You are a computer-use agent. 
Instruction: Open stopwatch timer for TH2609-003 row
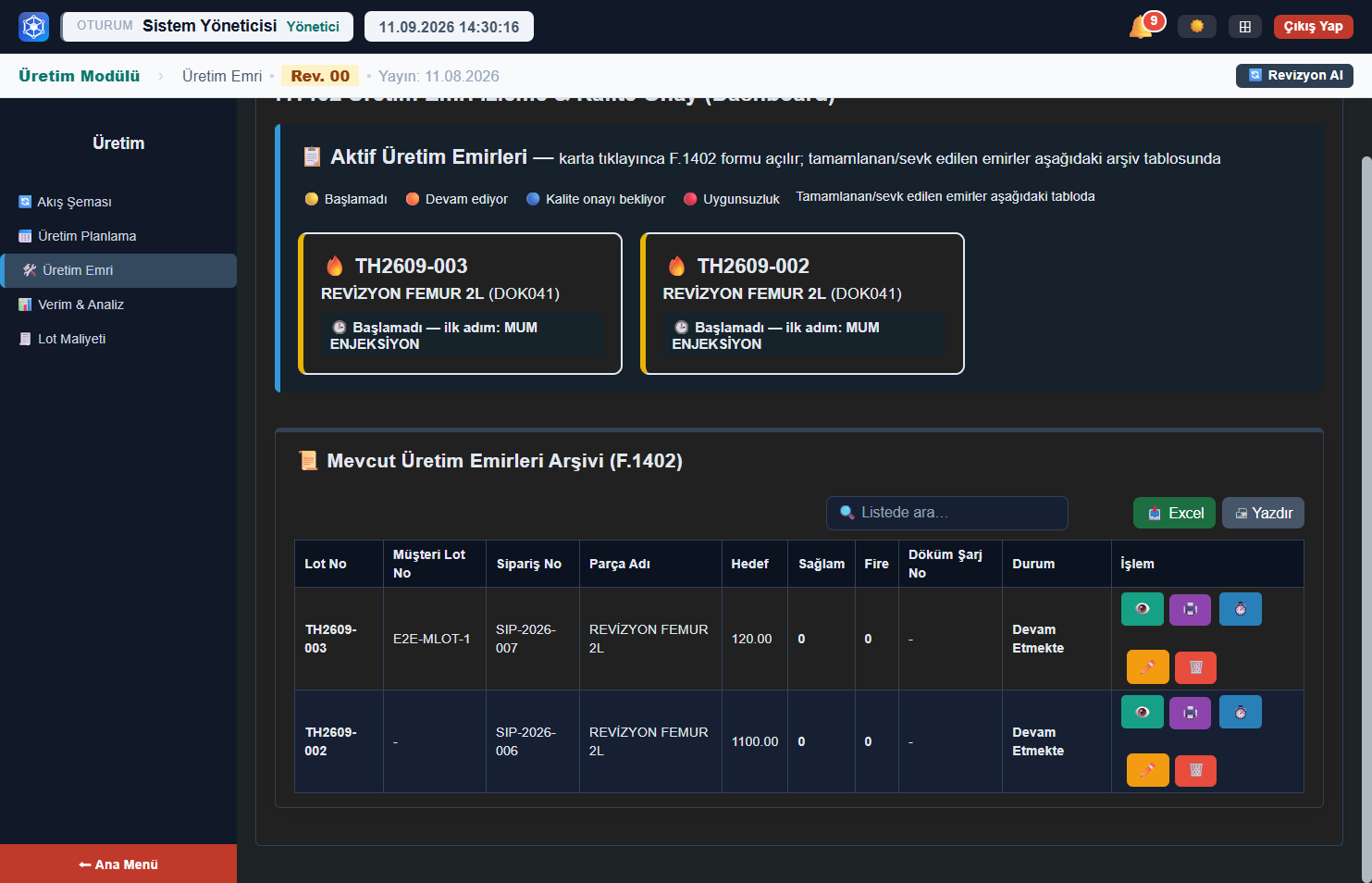(1241, 609)
